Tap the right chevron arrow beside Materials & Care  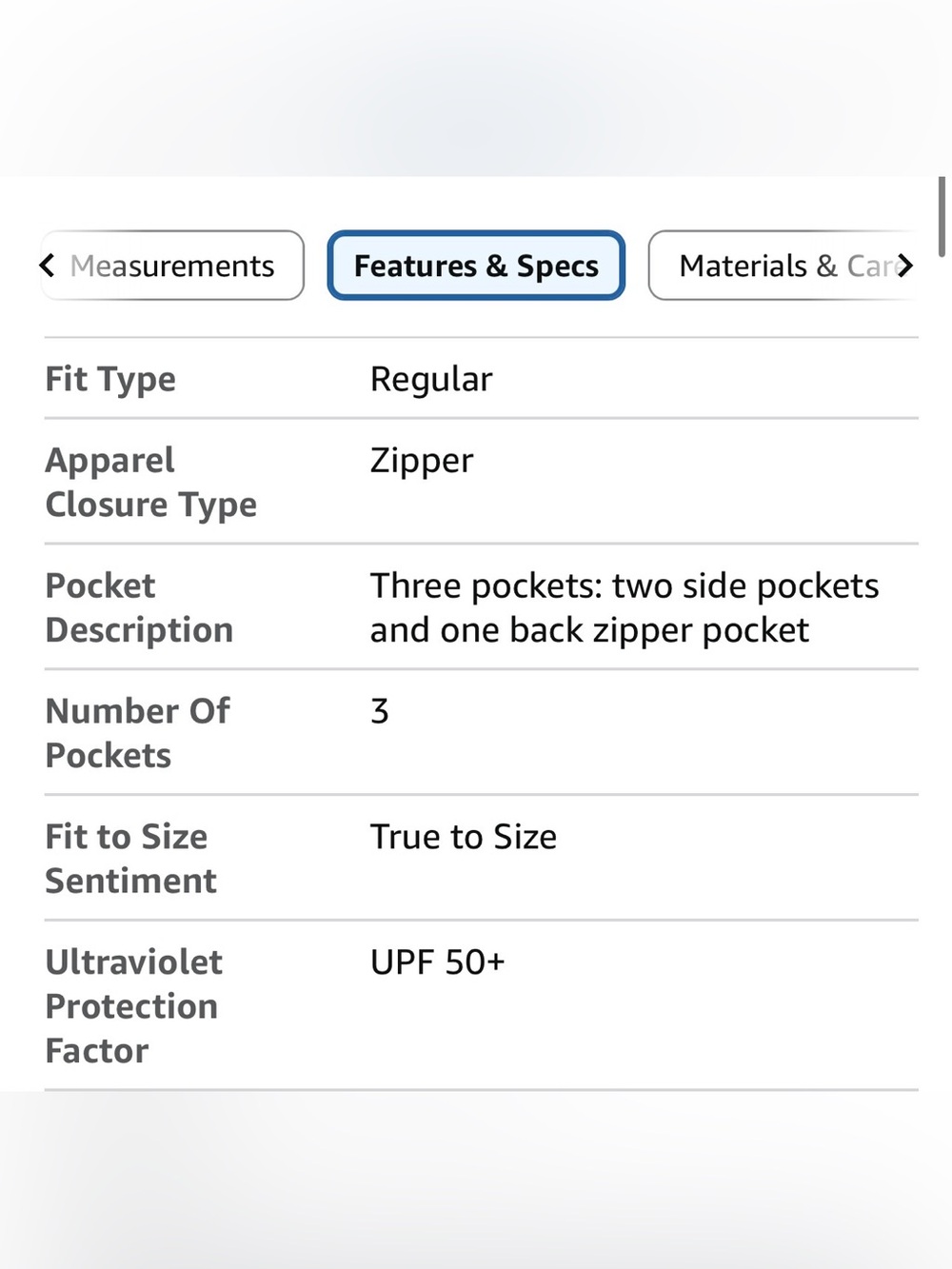[904, 265]
